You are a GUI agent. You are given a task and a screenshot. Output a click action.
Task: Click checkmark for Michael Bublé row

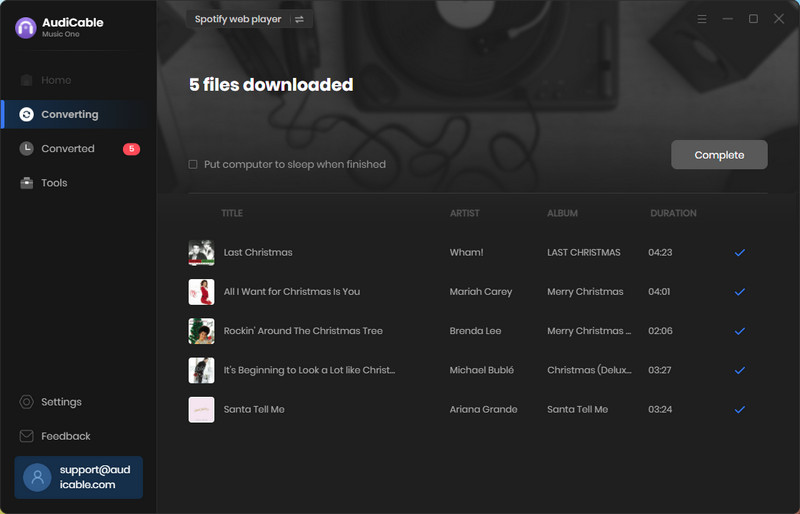coord(740,370)
